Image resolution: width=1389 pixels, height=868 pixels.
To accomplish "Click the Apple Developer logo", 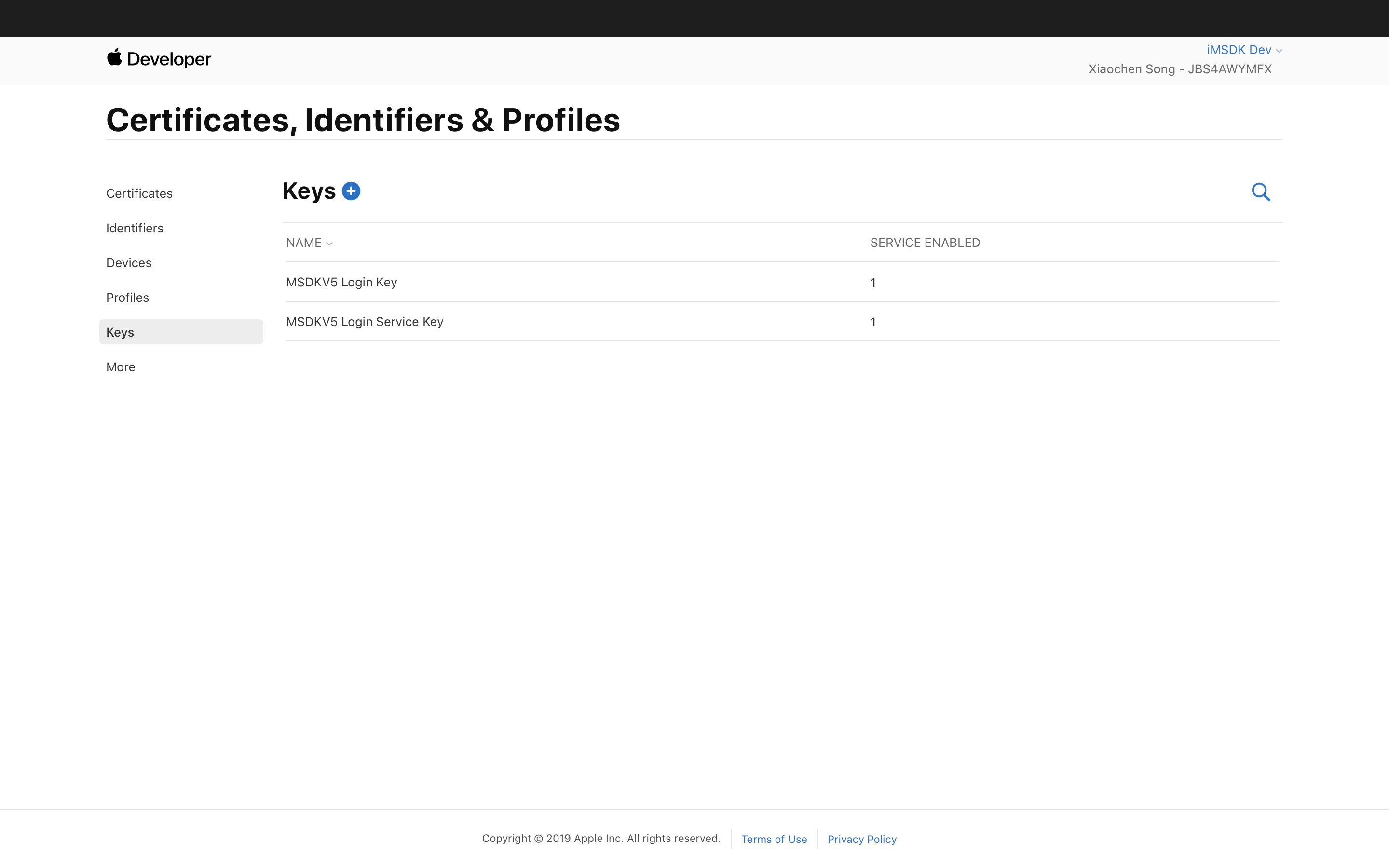I will click(x=159, y=58).
